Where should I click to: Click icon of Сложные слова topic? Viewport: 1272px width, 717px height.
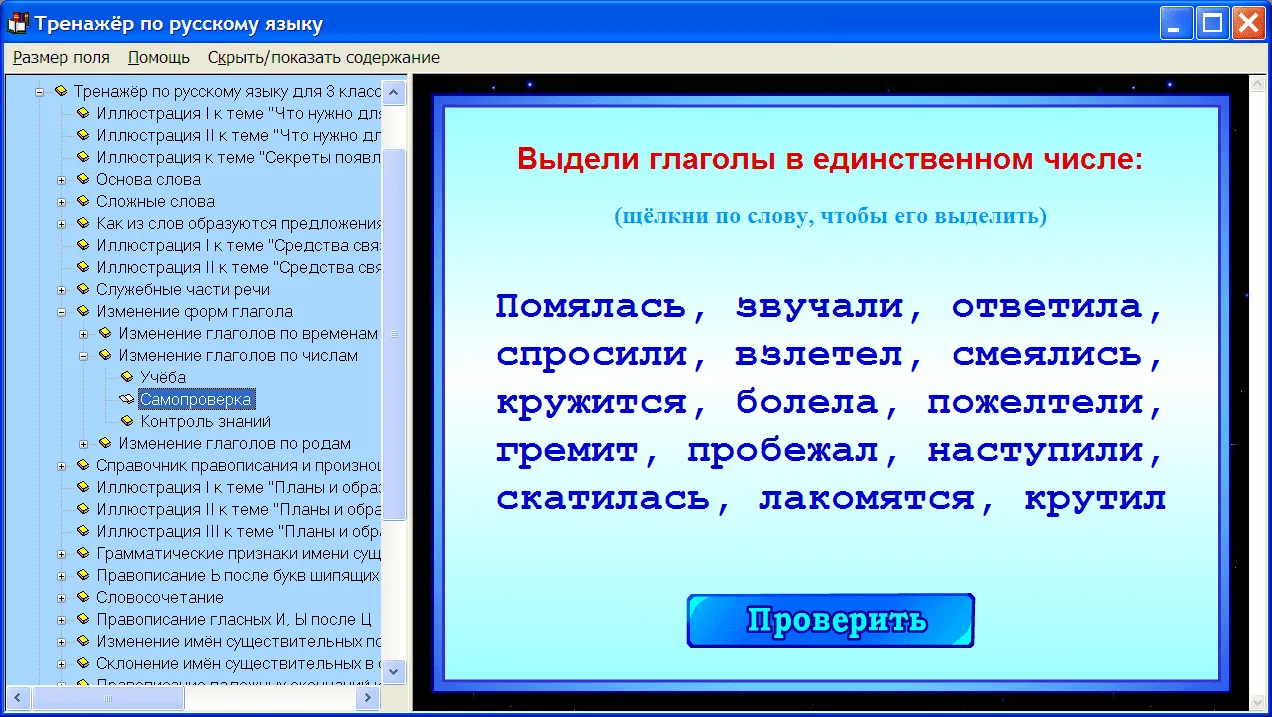[82, 201]
